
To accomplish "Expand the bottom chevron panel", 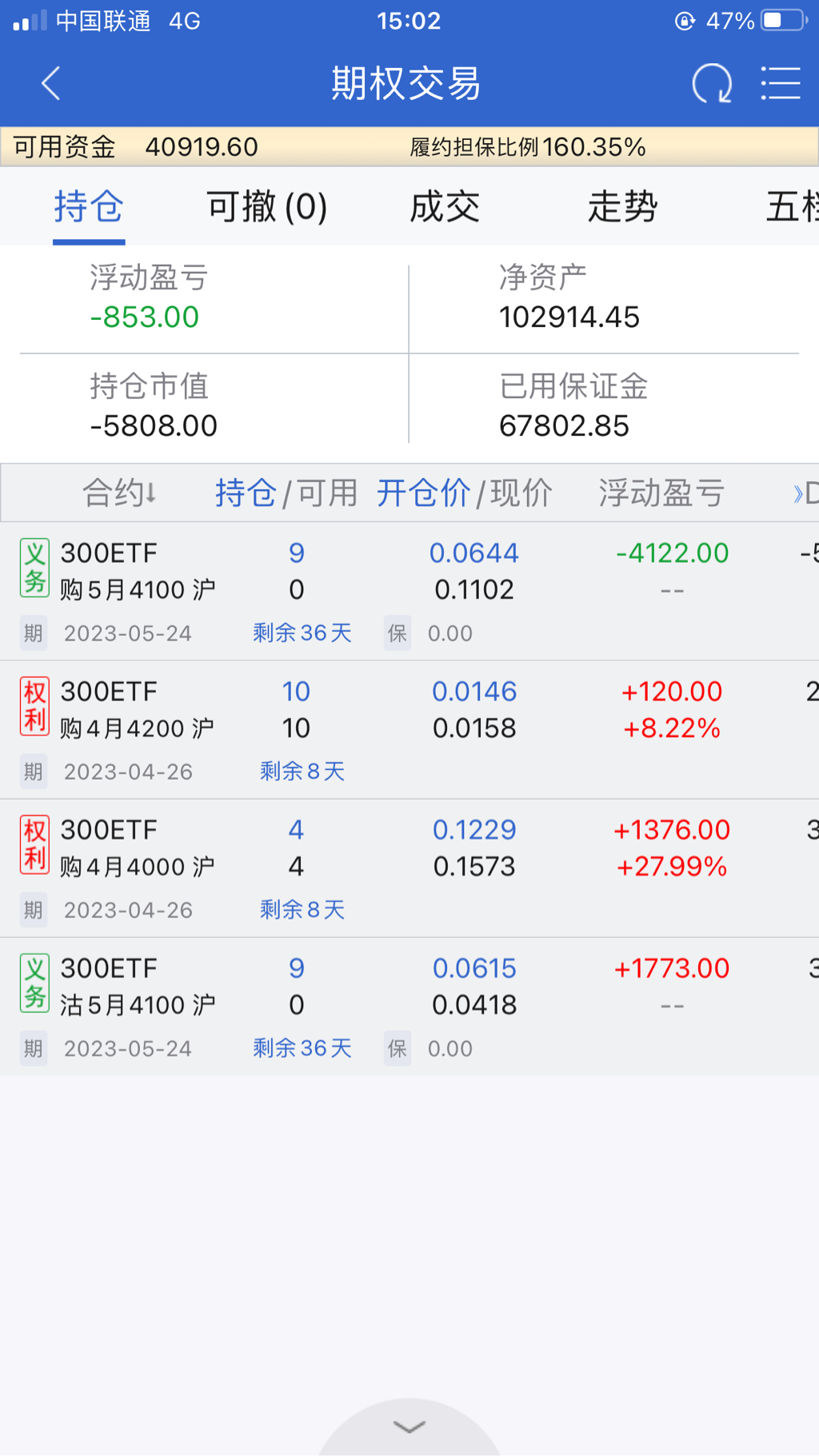I will tap(409, 1427).
